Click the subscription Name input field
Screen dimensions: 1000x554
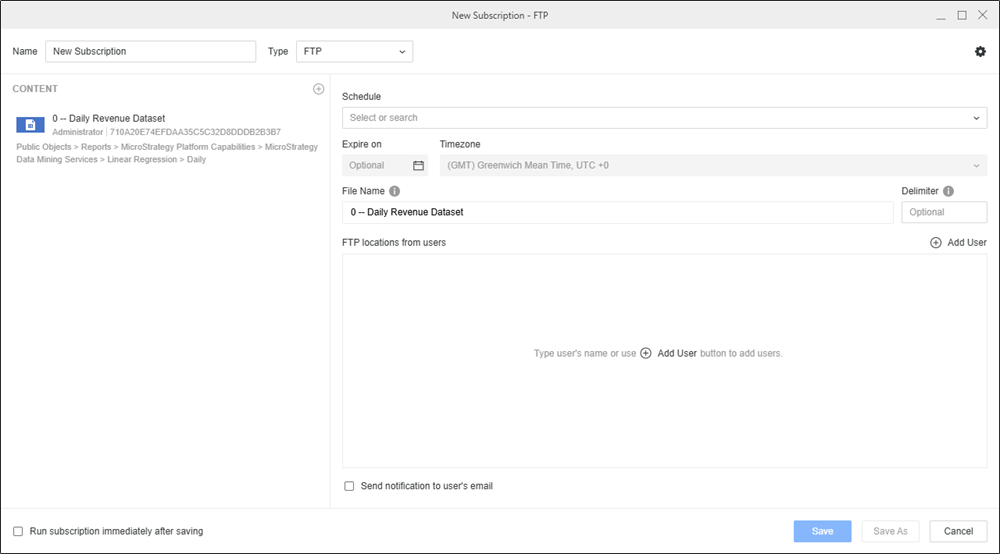pyautogui.click(x=150, y=51)
